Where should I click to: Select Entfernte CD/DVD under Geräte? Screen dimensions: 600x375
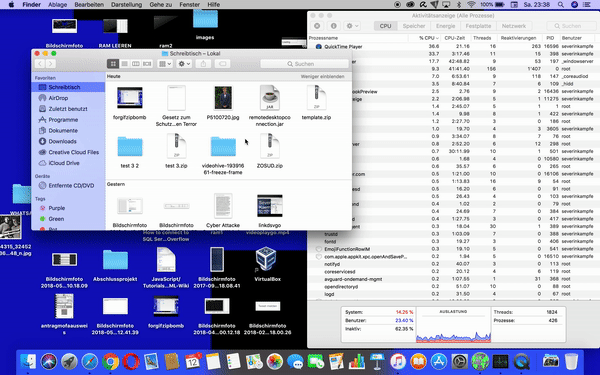[x=71, y=186]
